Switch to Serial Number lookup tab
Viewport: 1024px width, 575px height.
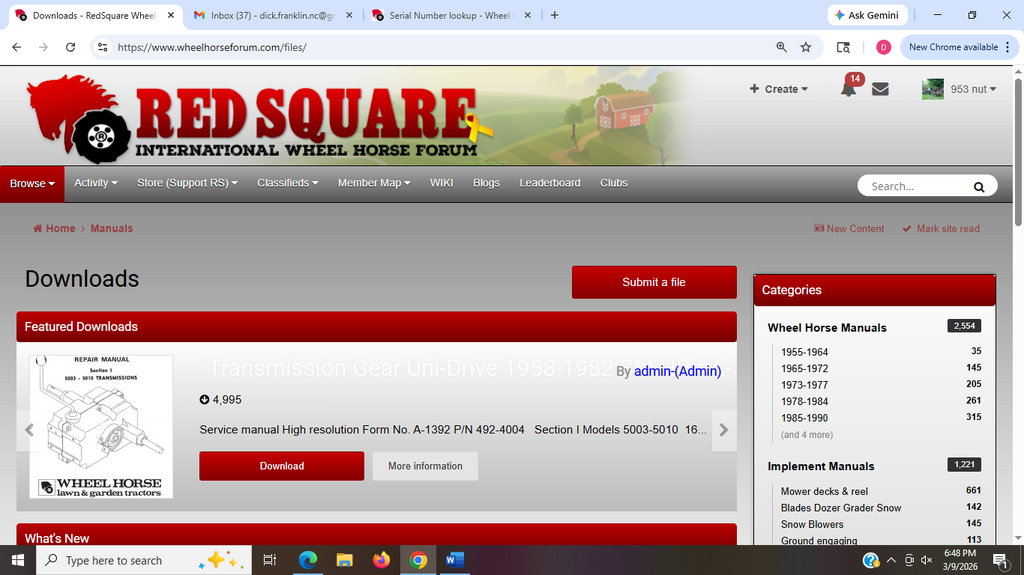(451, 15)
